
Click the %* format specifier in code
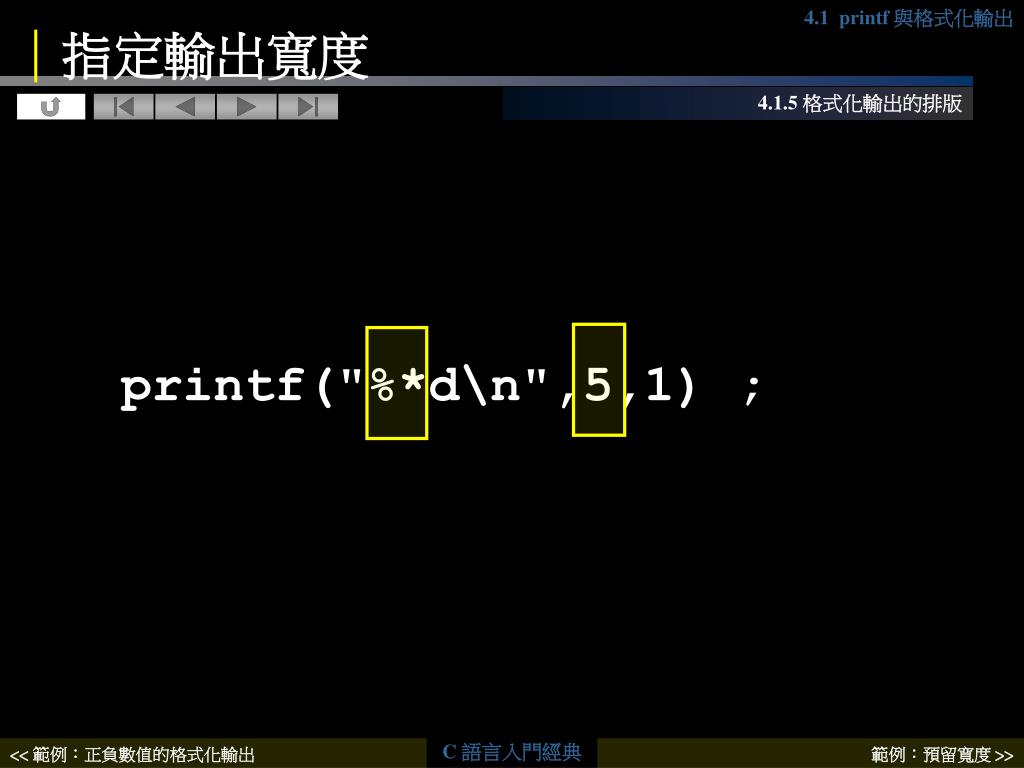(x=397, y=383)
